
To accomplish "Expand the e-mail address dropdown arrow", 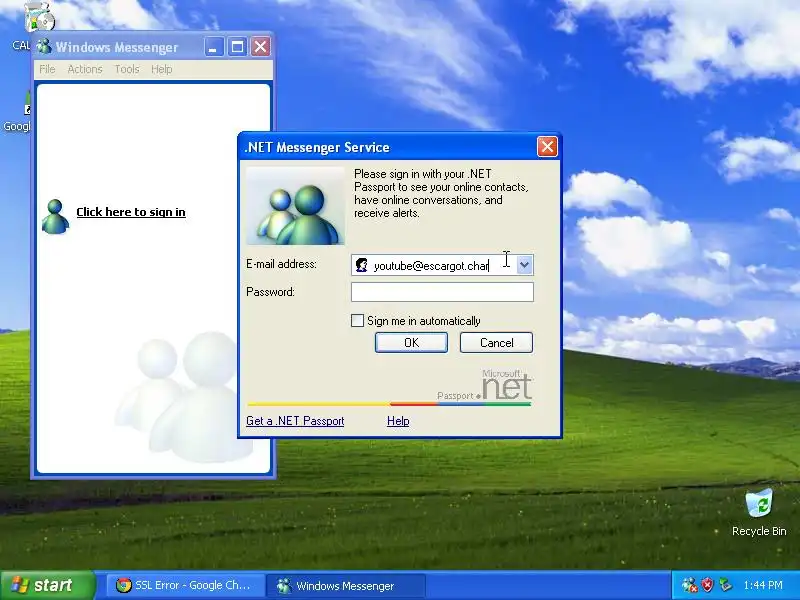I will coord(524,265).
